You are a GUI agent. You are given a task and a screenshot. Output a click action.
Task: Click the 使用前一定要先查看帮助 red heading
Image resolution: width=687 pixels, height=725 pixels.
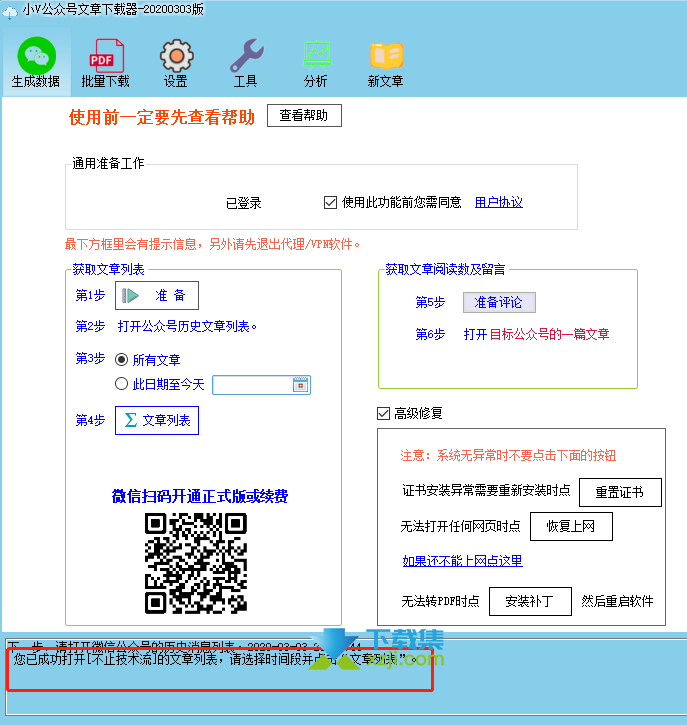click(x=162, y=117)
